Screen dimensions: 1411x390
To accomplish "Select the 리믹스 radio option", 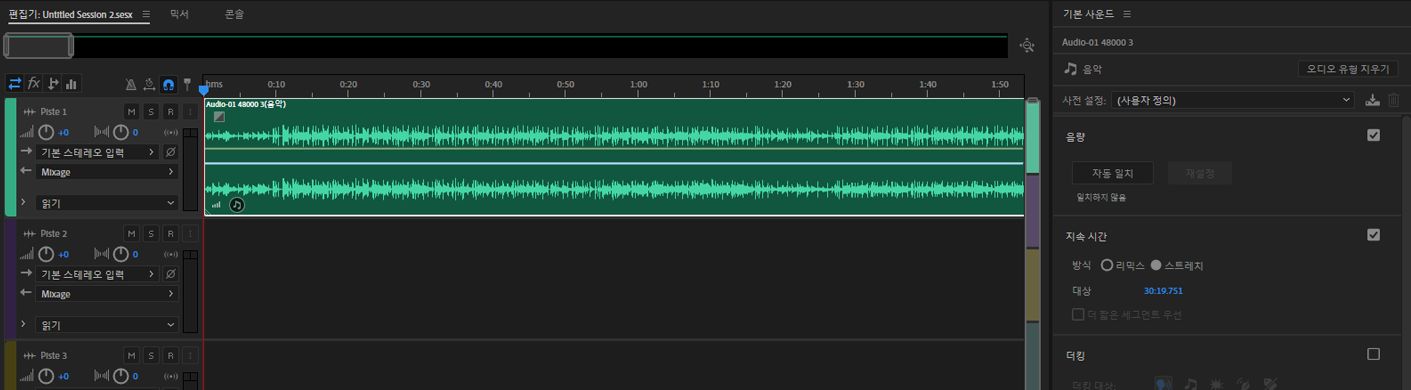I will 1106,265.
